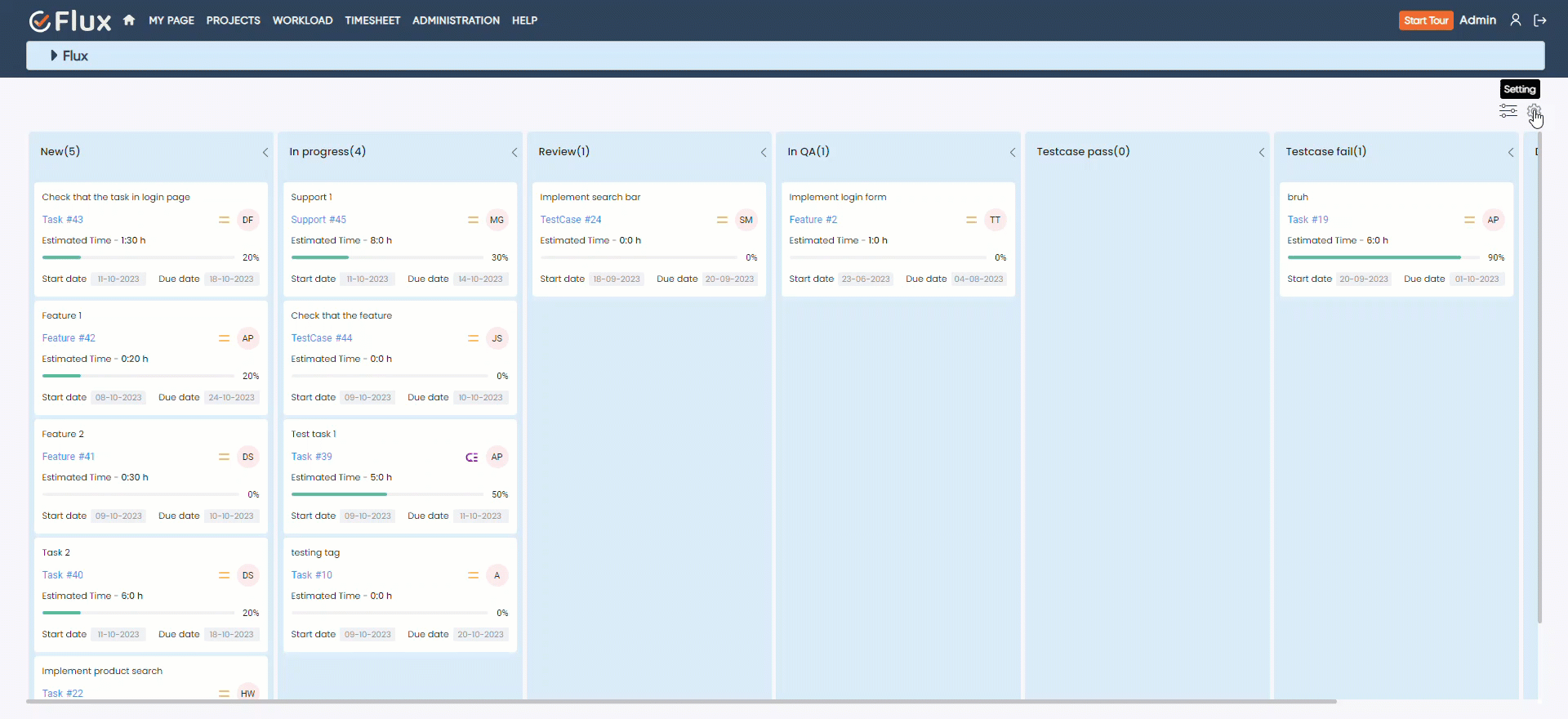Open the Support #45 link
The image size is (1568, 719).
(318, 220)
